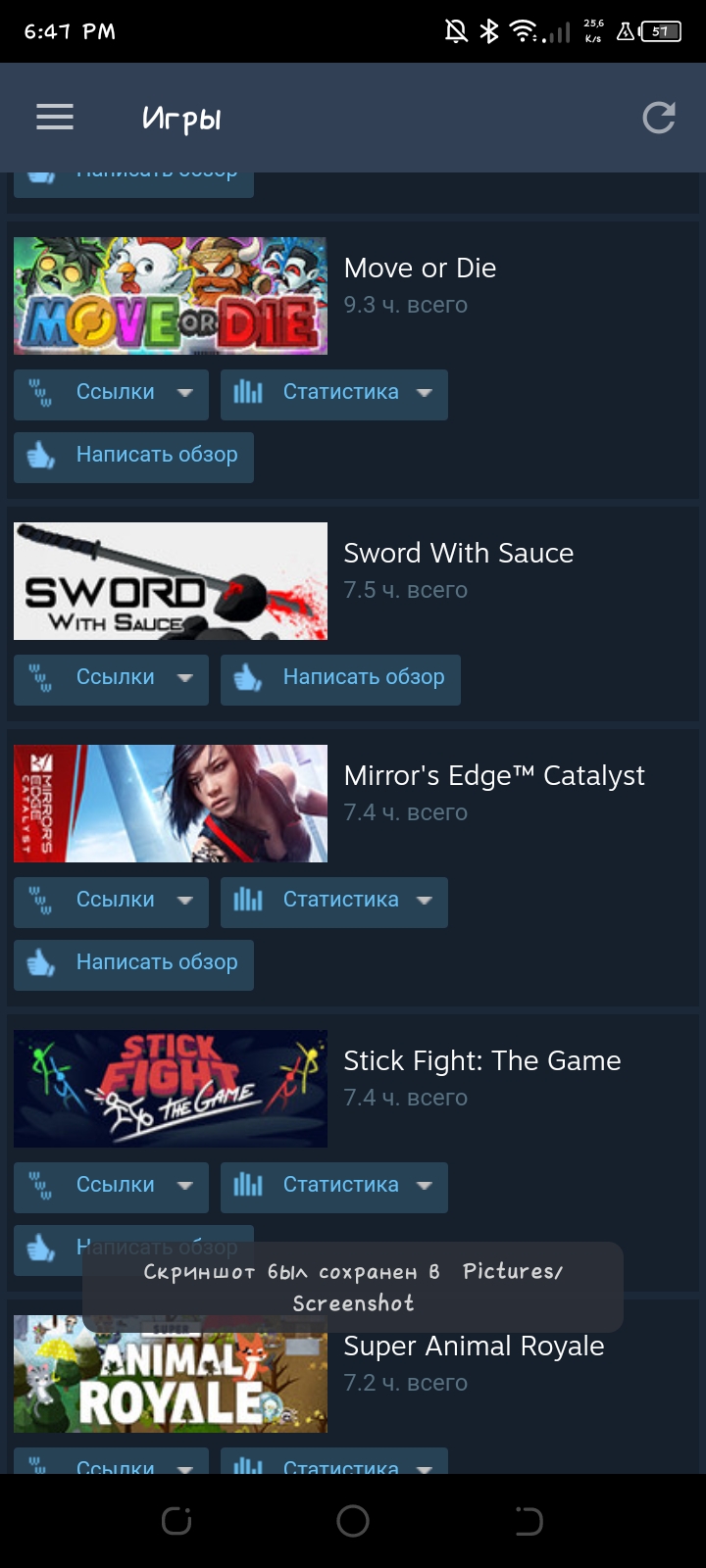Tap statistics bar icon for Move or Die
Screen dimensions: 706x1568
click(x=248, y=392)
